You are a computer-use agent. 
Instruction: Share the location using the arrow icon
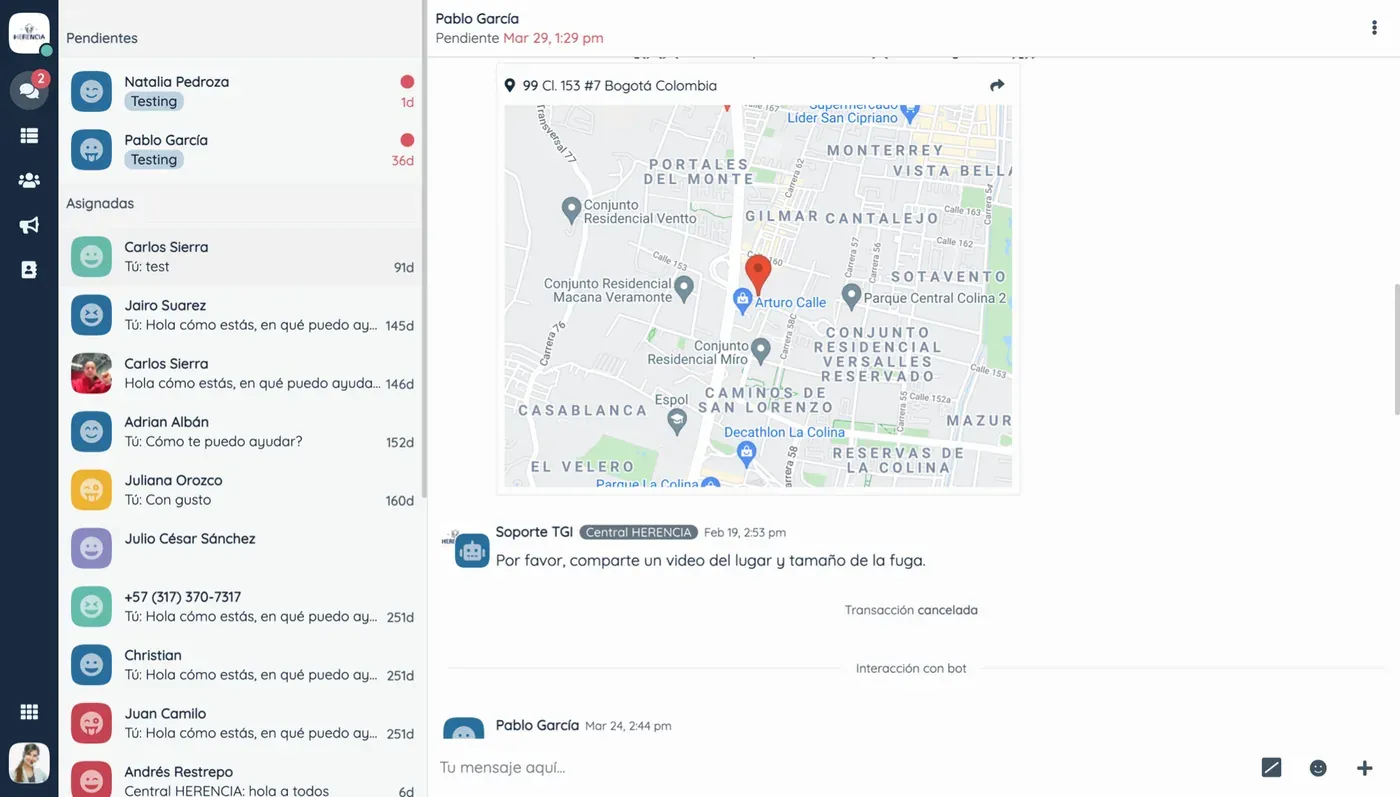[x=996, y=86]
